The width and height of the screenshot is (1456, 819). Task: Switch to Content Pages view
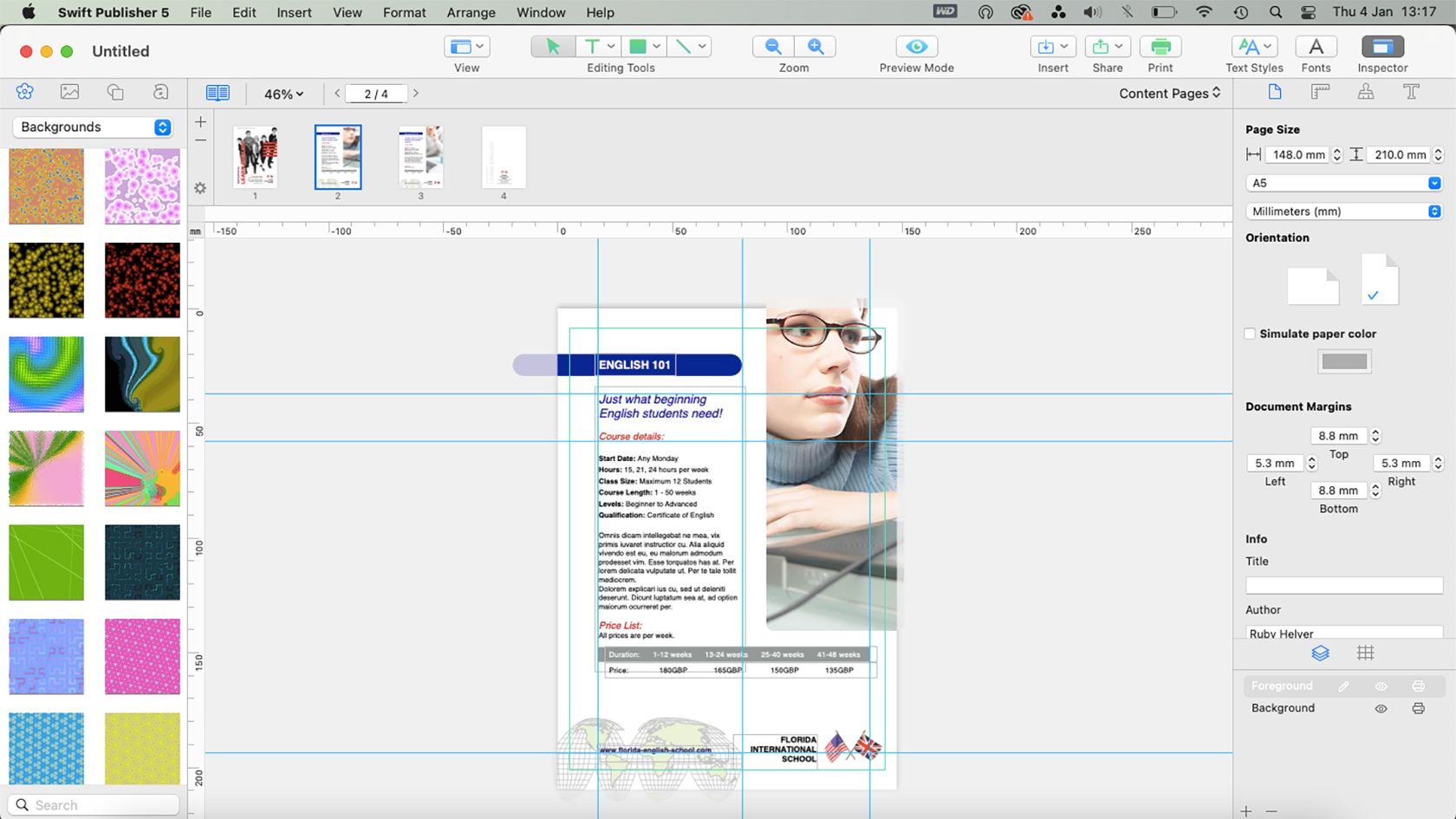click(x=1168, y=93)
